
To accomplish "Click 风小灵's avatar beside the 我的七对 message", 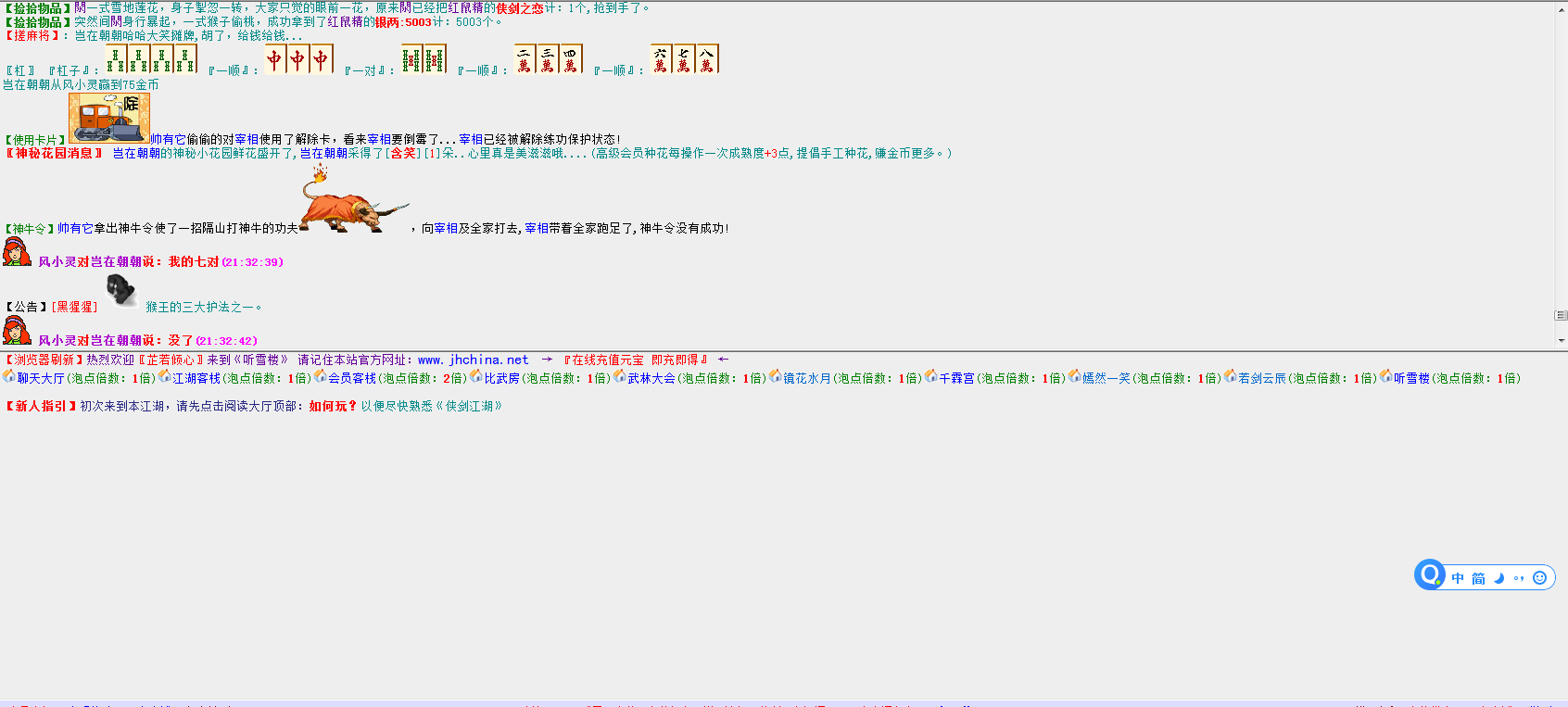I will point(17,251).
